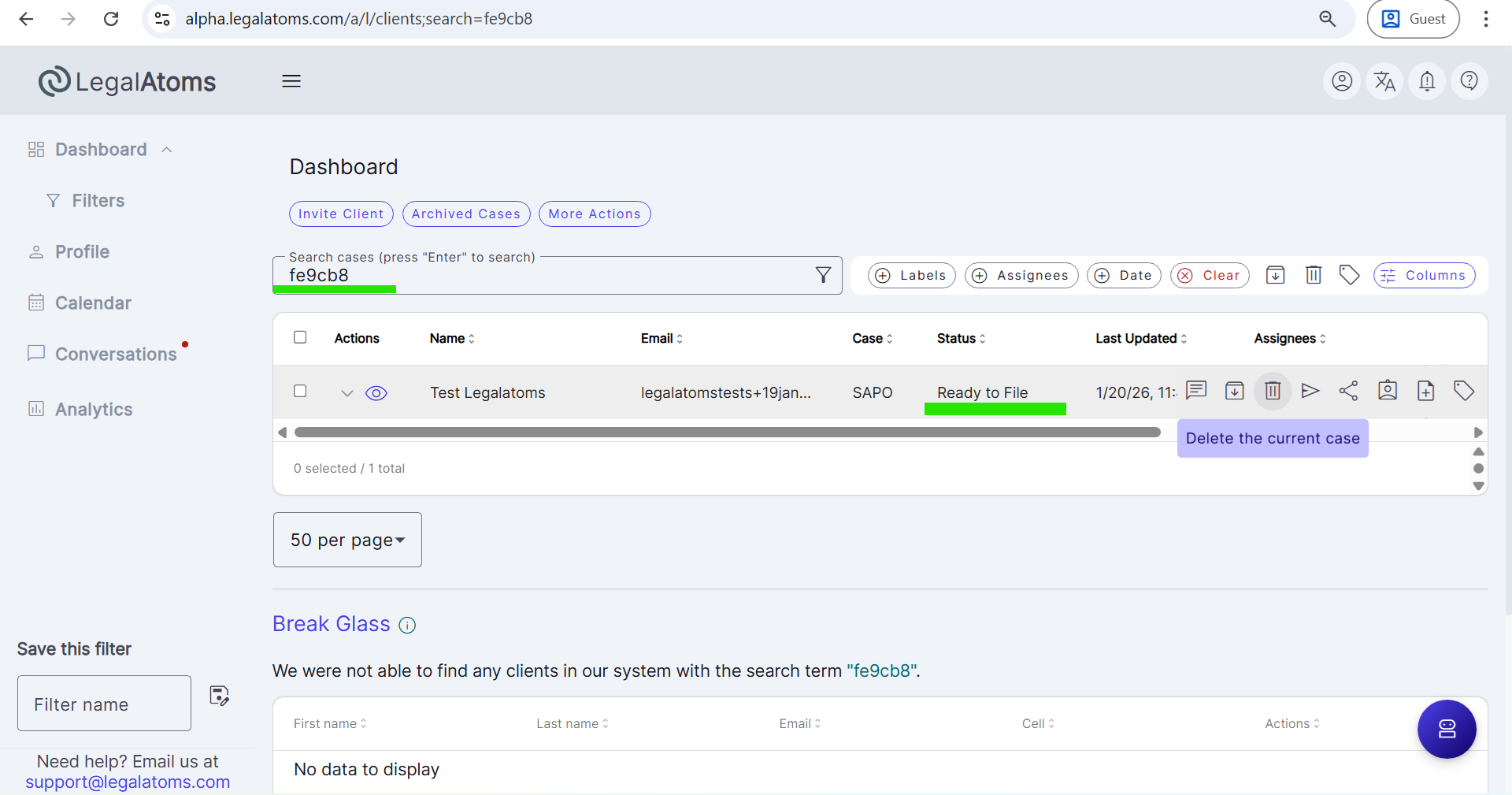Click the Invite Client button

341,214
